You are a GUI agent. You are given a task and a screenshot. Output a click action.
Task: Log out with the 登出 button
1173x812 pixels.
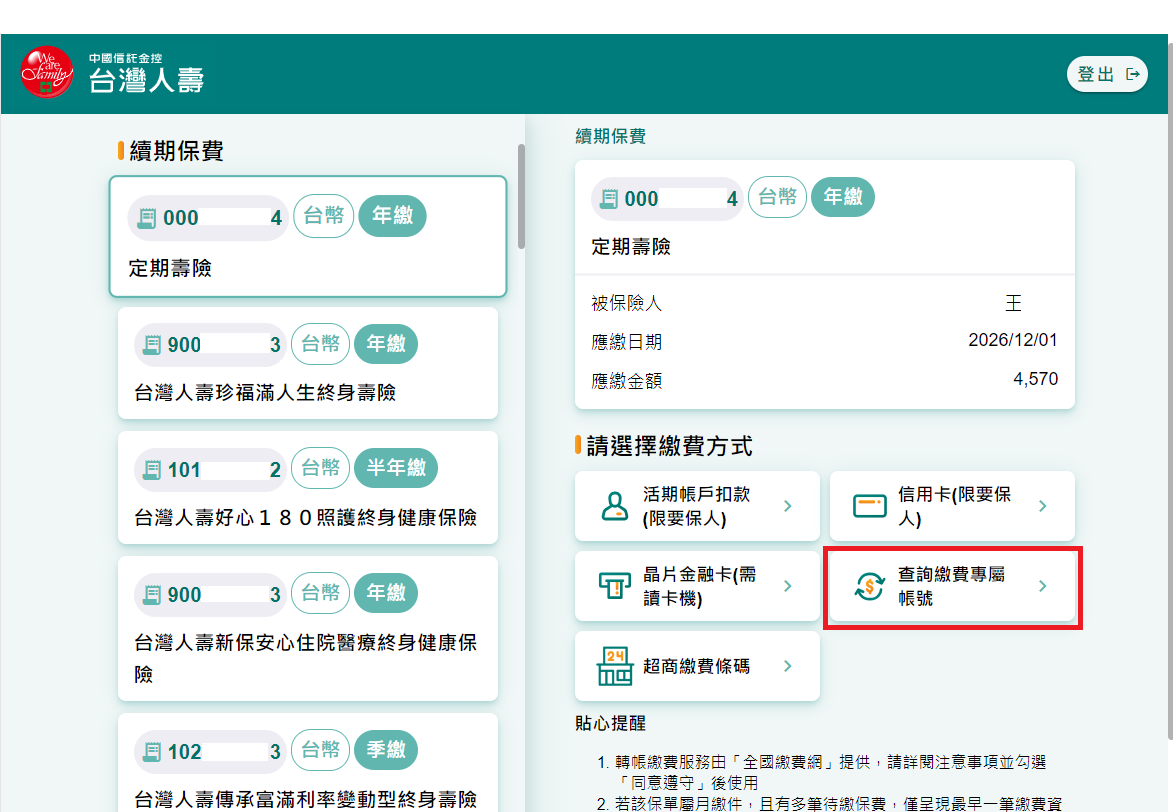(1107, 74)
